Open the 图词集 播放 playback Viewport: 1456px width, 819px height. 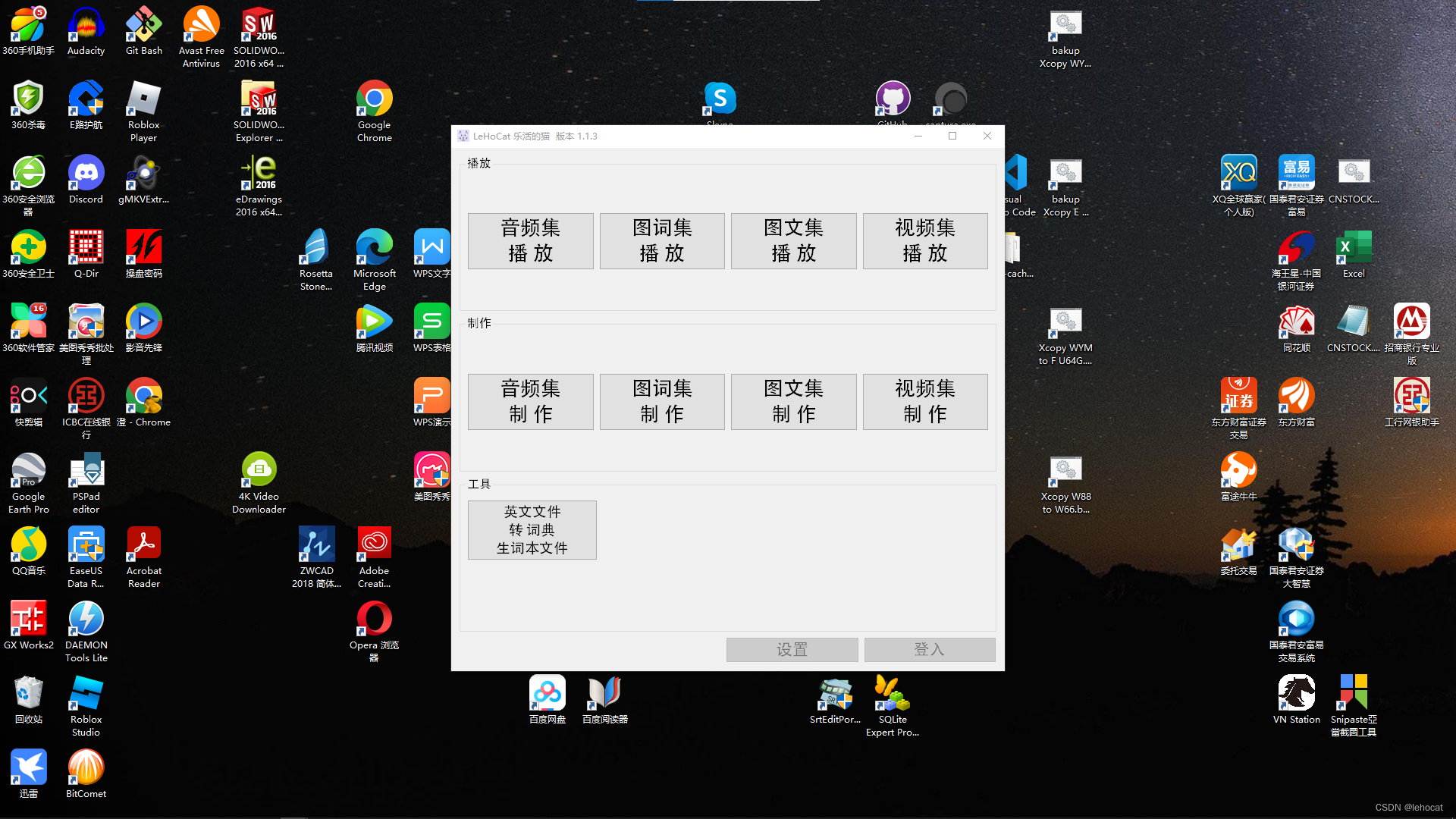tap(661, 240)
